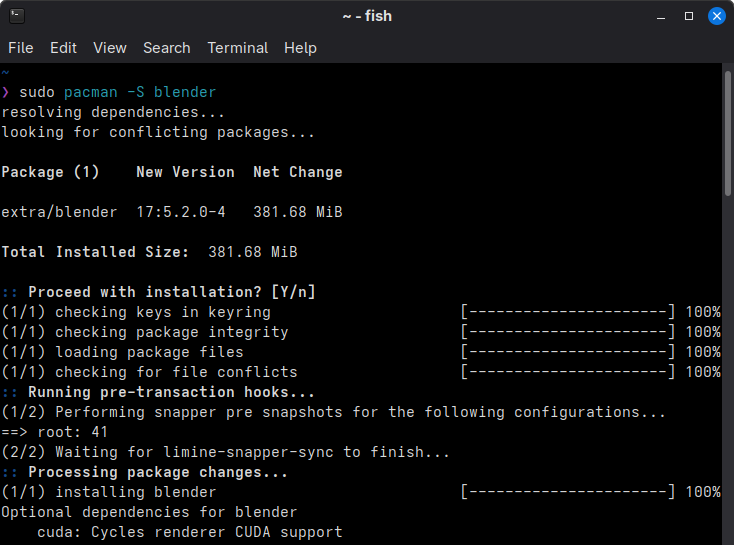Maximize the fish terminal window
The image size is (734, 545).
tap(689, 16)
